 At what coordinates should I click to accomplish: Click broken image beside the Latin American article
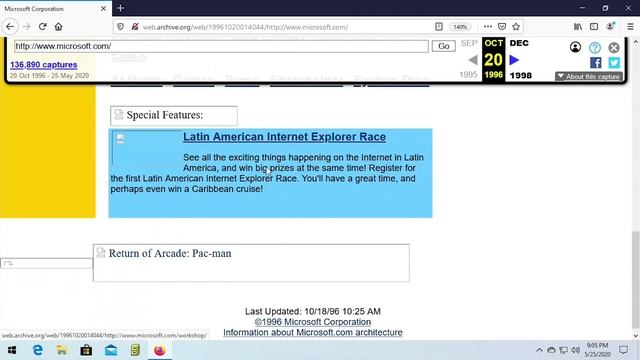click(147, 147)
